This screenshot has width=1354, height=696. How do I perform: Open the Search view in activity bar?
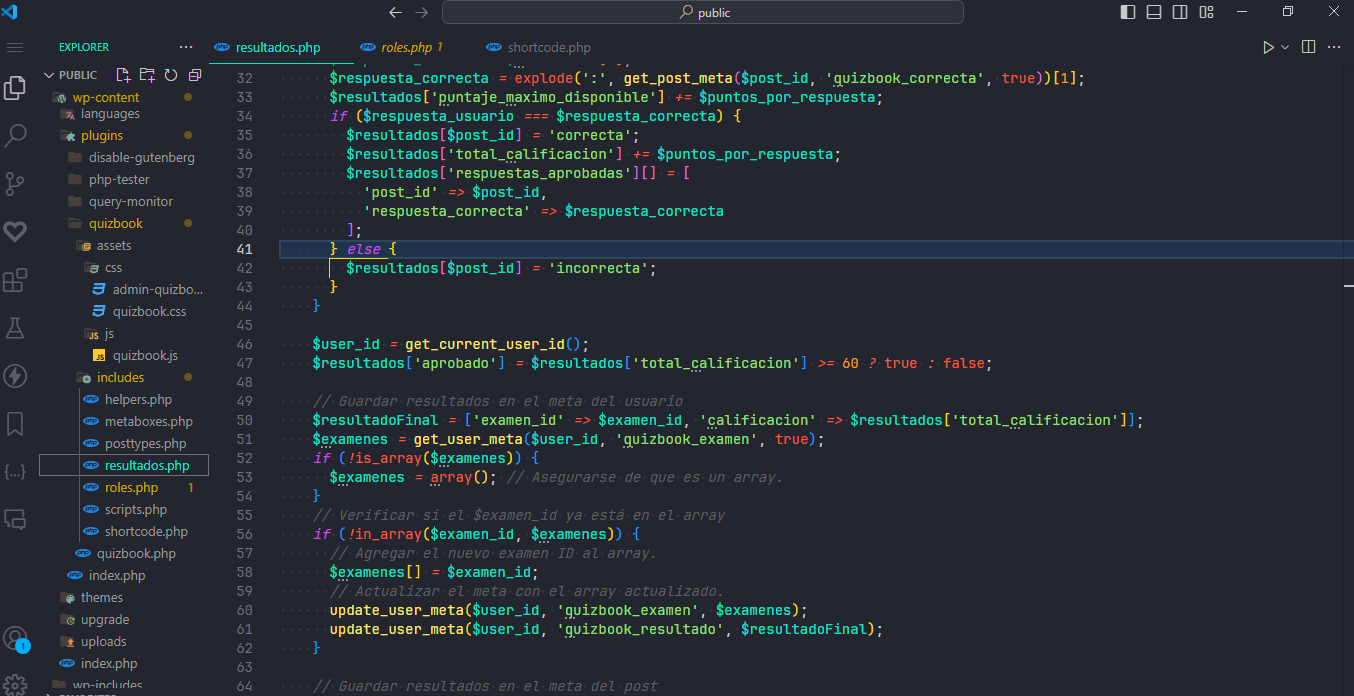click(x=15, y=136)
